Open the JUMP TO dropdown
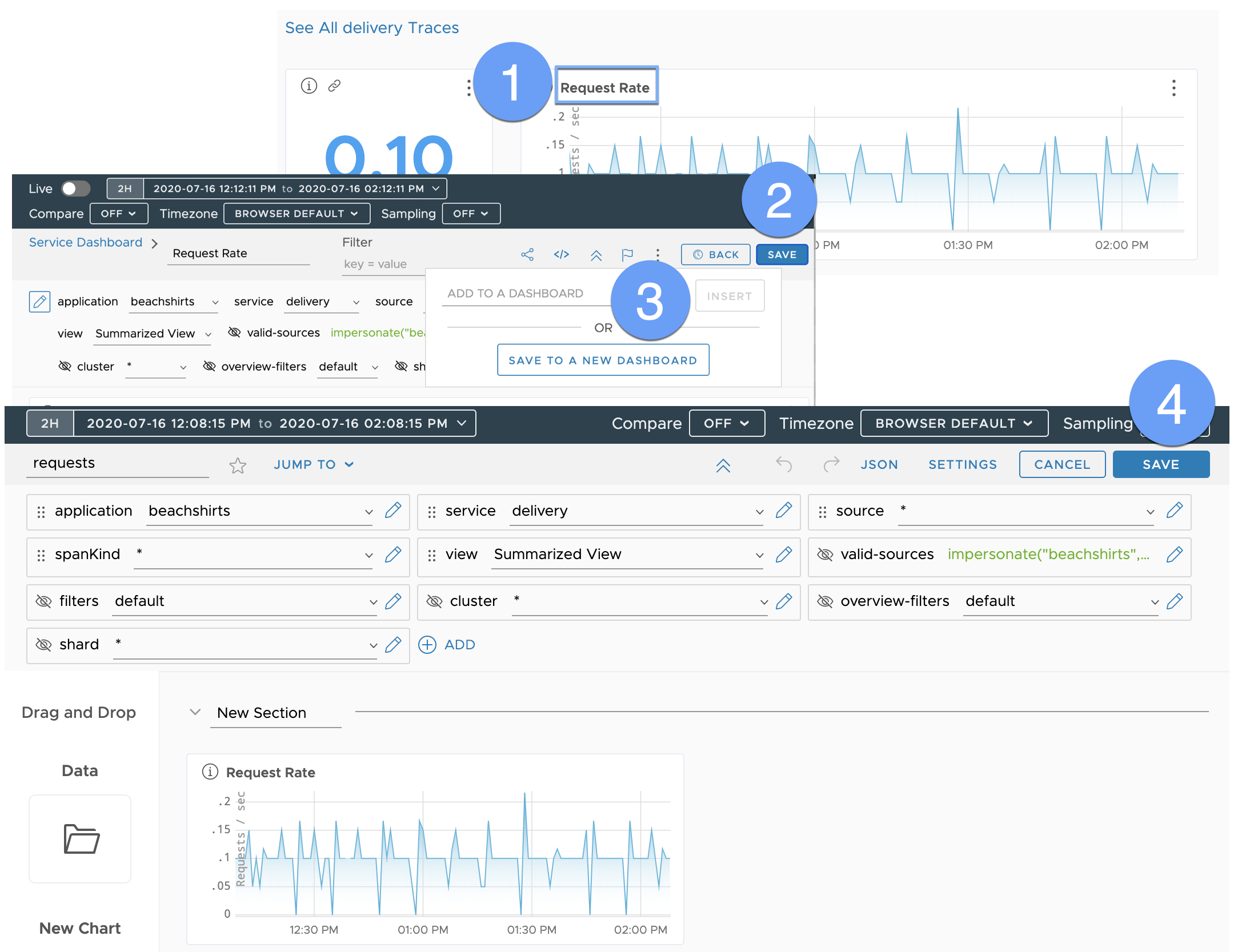This screenshot has height=952, width=1238. [x=314, y=465]
